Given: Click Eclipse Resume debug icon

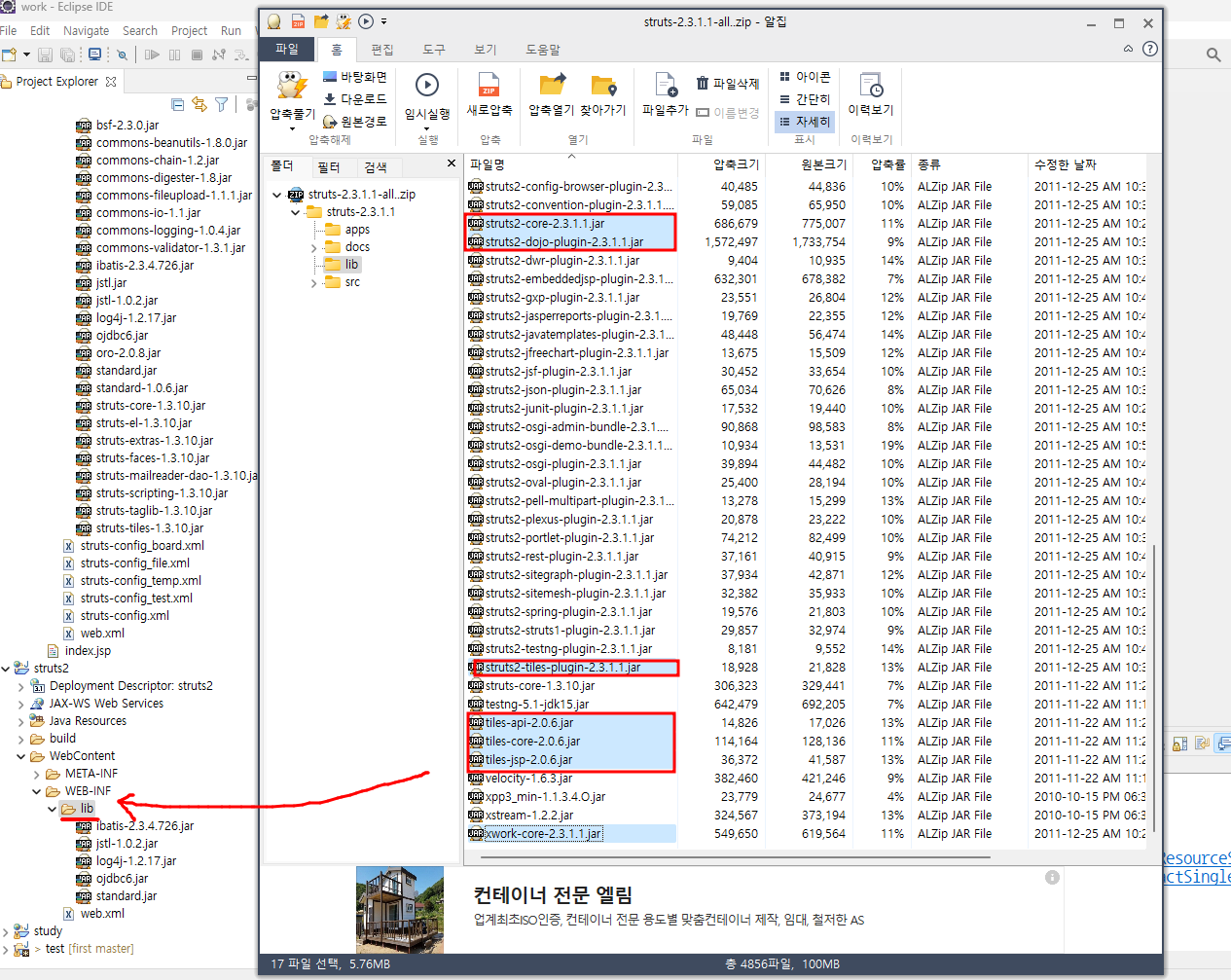Looking at the screenshot, I should pyautogui.click(x=152, y=54).
